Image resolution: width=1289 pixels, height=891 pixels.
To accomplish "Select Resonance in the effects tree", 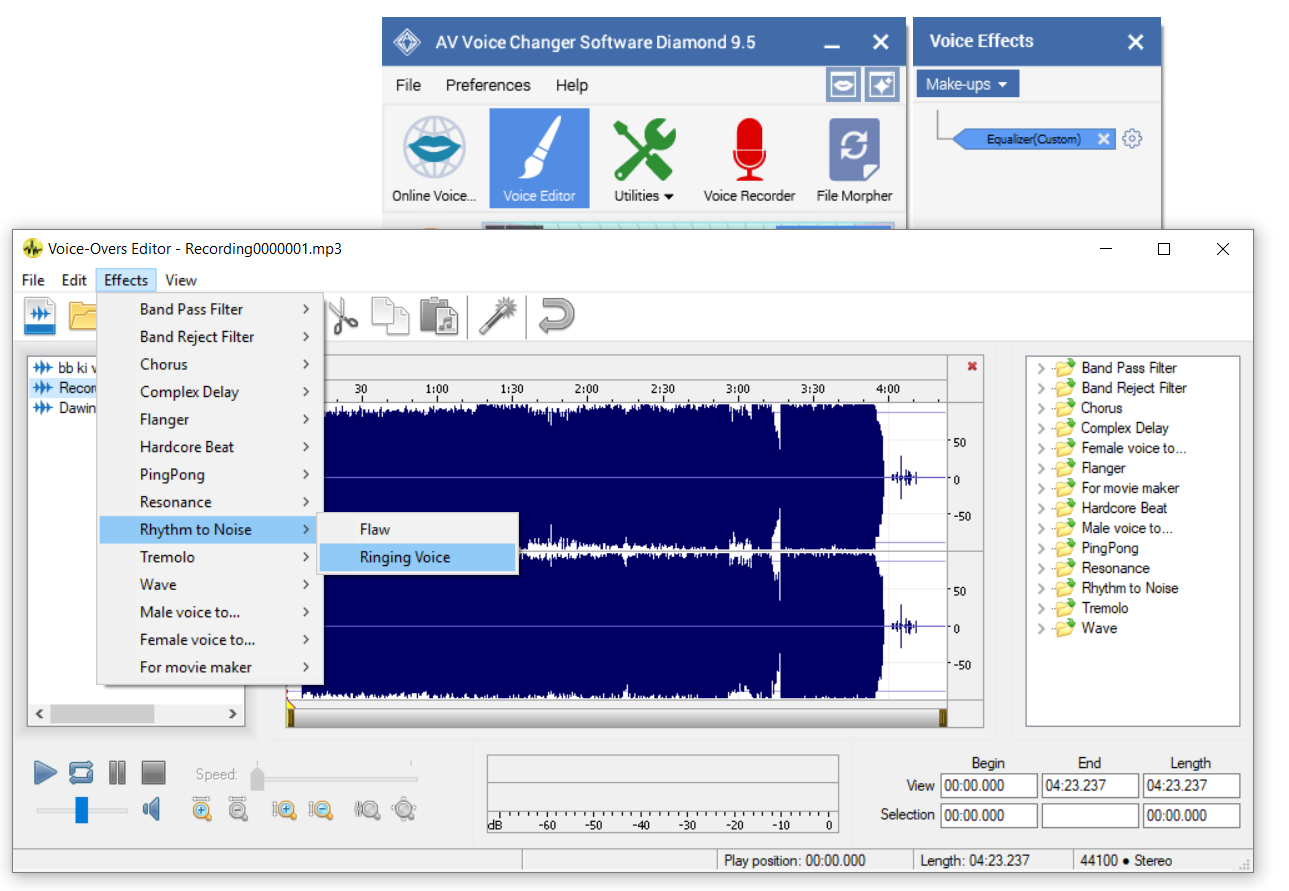I will [x=1115, y=568].
